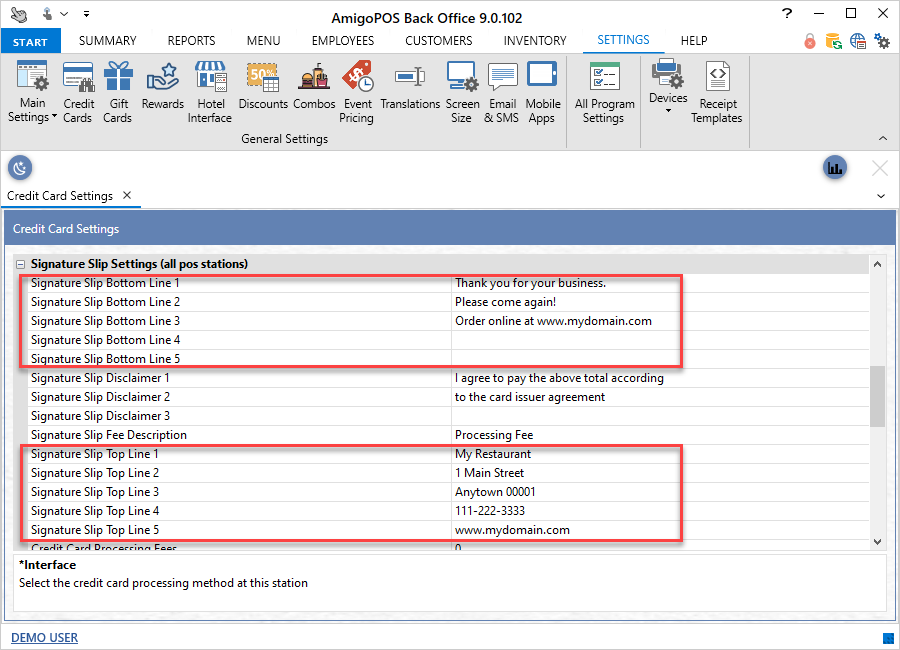The height and width of the screenshot is (650, 900).
Task: Open the Discounts settings
Action: [263, 86]
